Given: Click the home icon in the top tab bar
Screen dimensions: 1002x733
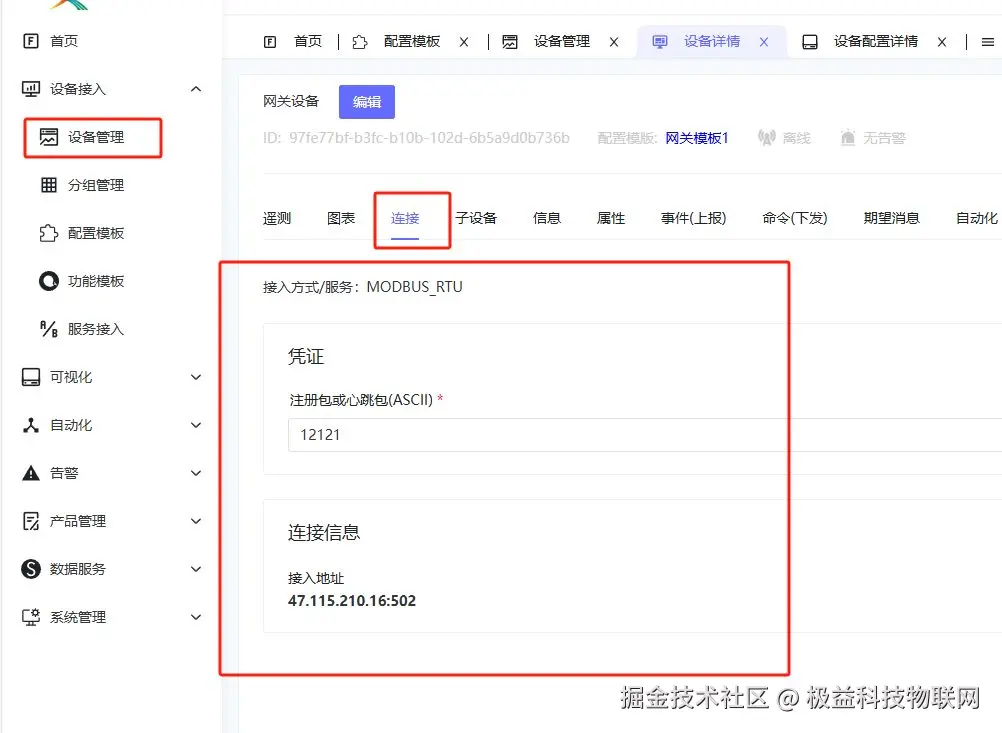Looking at the screenshot, I should click(x=270, y=42).
